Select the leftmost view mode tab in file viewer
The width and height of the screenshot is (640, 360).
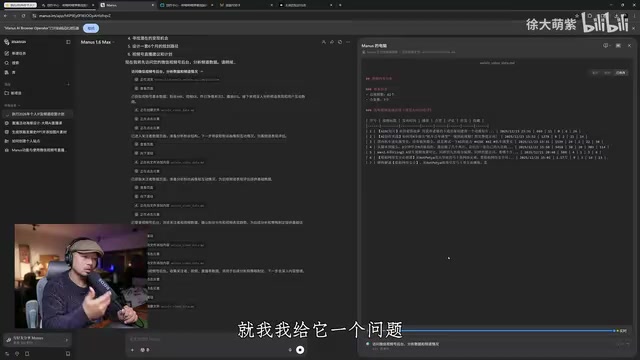pos(595,73)
